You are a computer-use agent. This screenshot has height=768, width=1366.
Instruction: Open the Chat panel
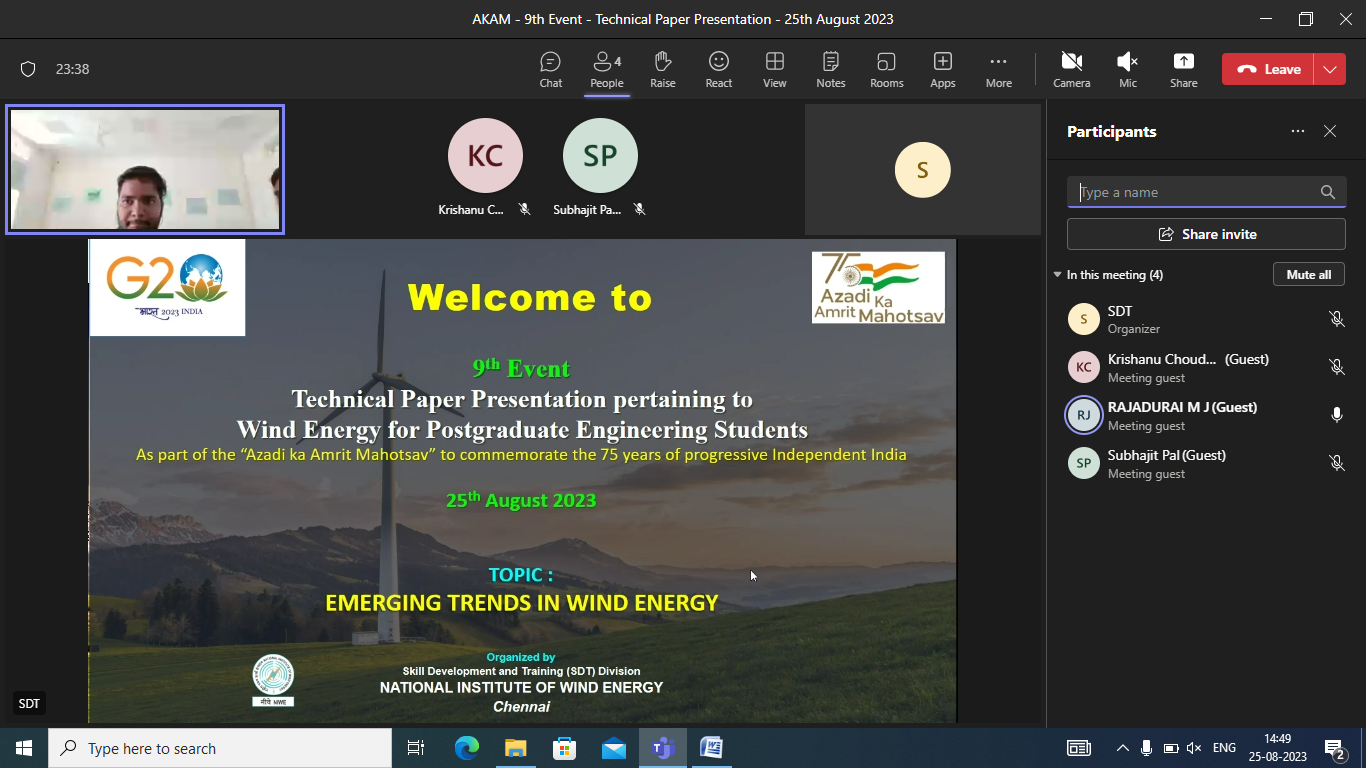tap(550, 69)
